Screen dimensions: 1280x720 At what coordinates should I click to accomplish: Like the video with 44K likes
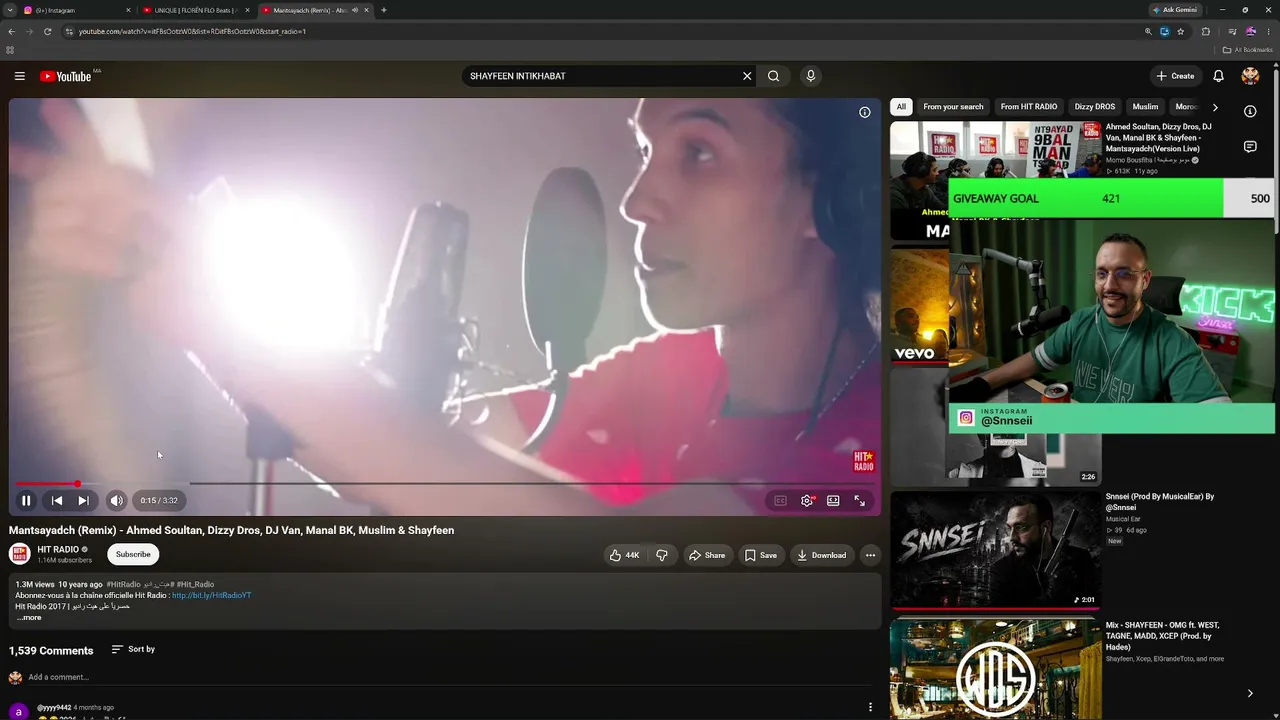pyautogui.click(x=624, y=555)
